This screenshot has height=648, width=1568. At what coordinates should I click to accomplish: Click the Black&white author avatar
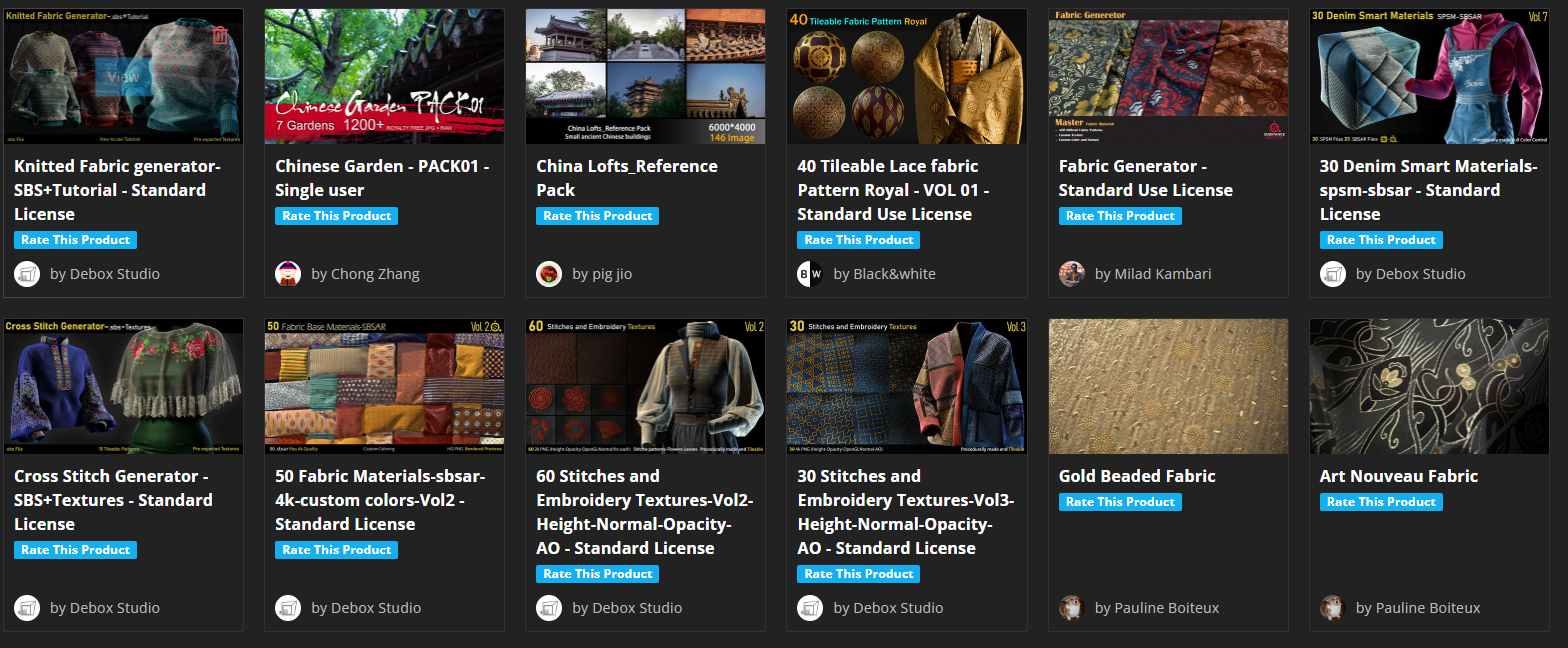(x=810, y=274)
